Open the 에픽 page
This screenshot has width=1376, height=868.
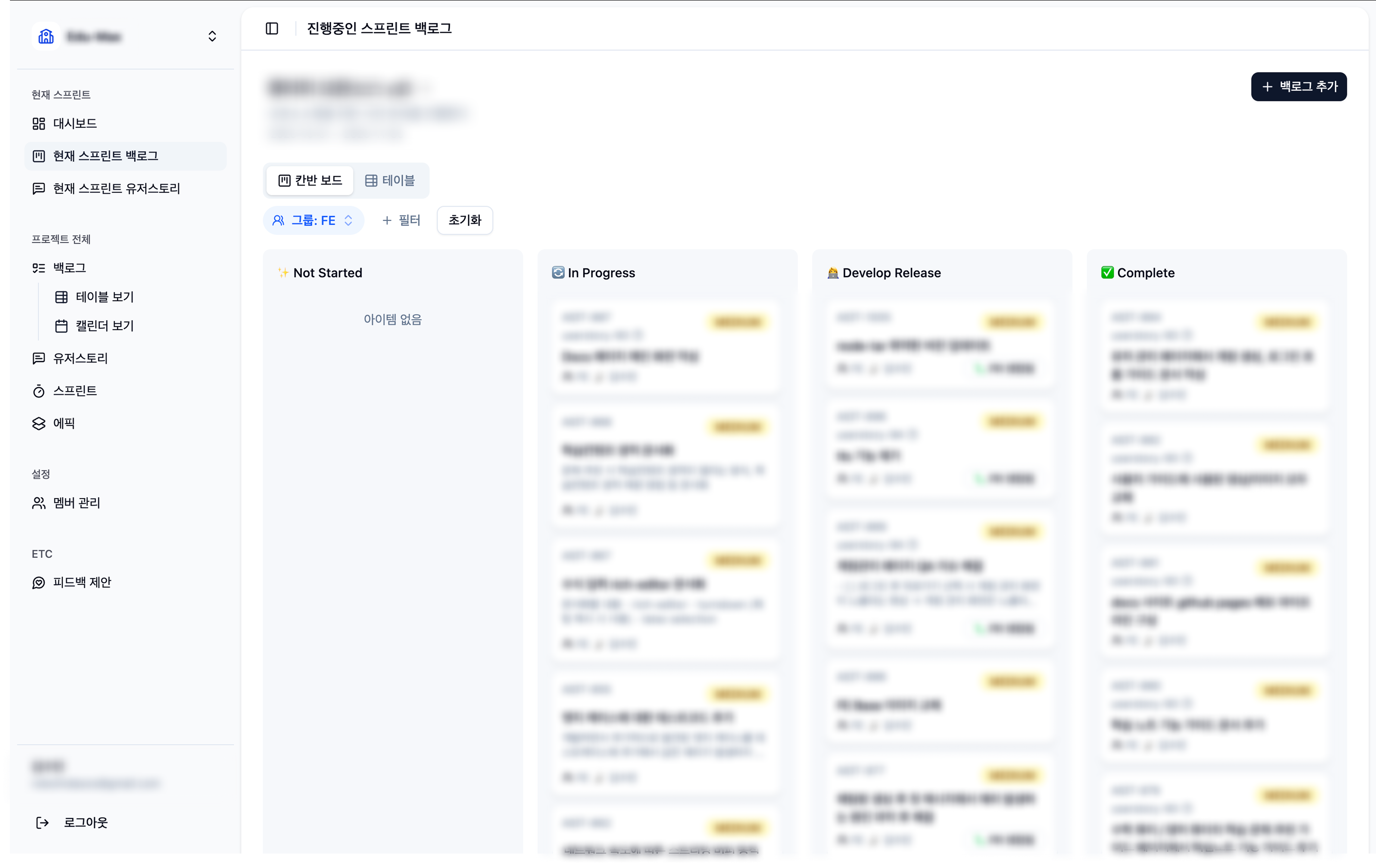pyautogui.click(x=64, y=423)
